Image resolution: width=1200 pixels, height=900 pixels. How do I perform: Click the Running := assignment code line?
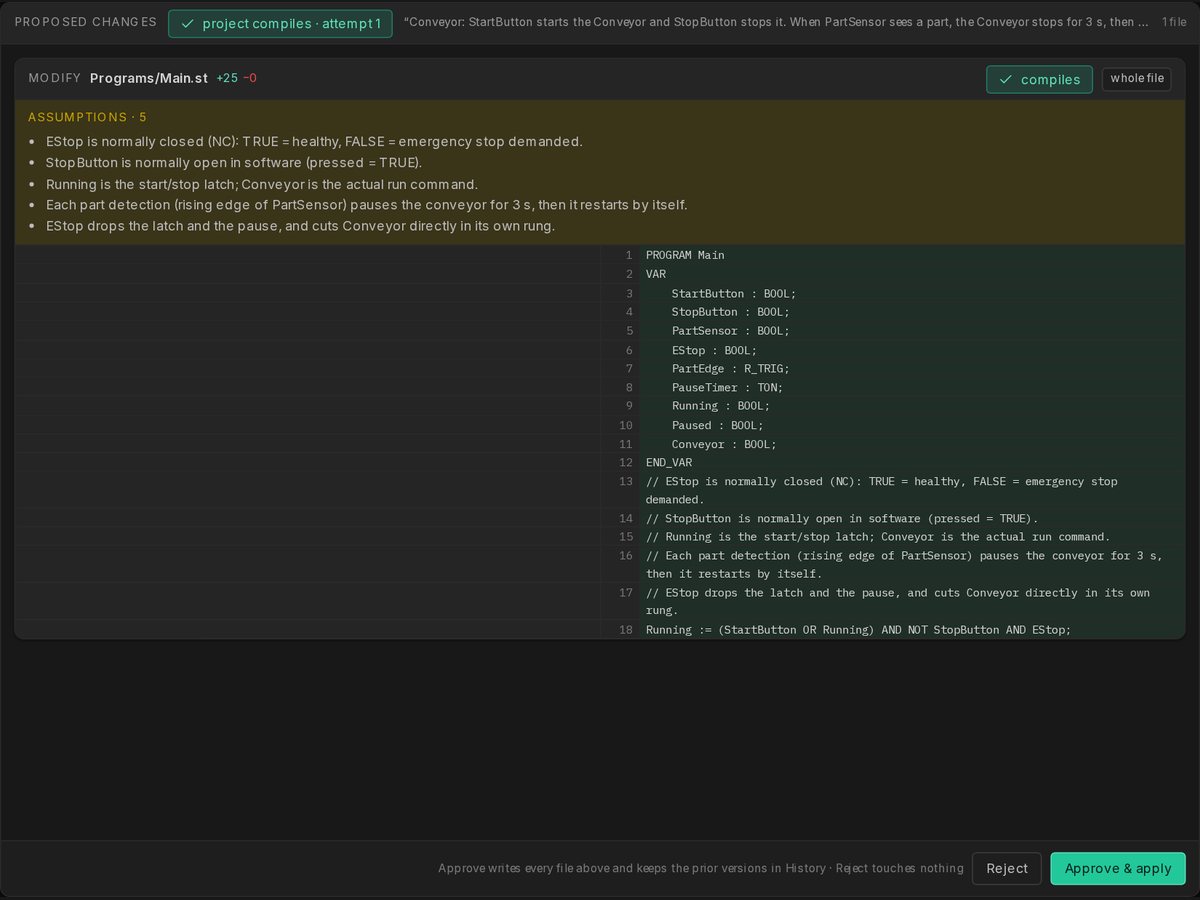pos(858,630)
